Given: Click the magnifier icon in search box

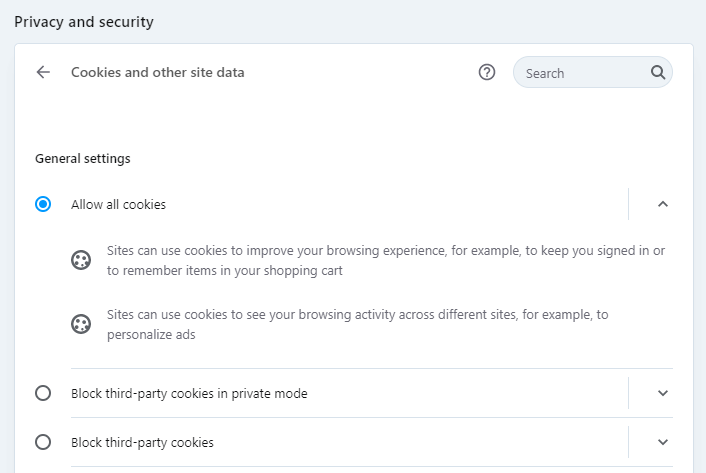Looking at the screenshot, I should [657, 72].
